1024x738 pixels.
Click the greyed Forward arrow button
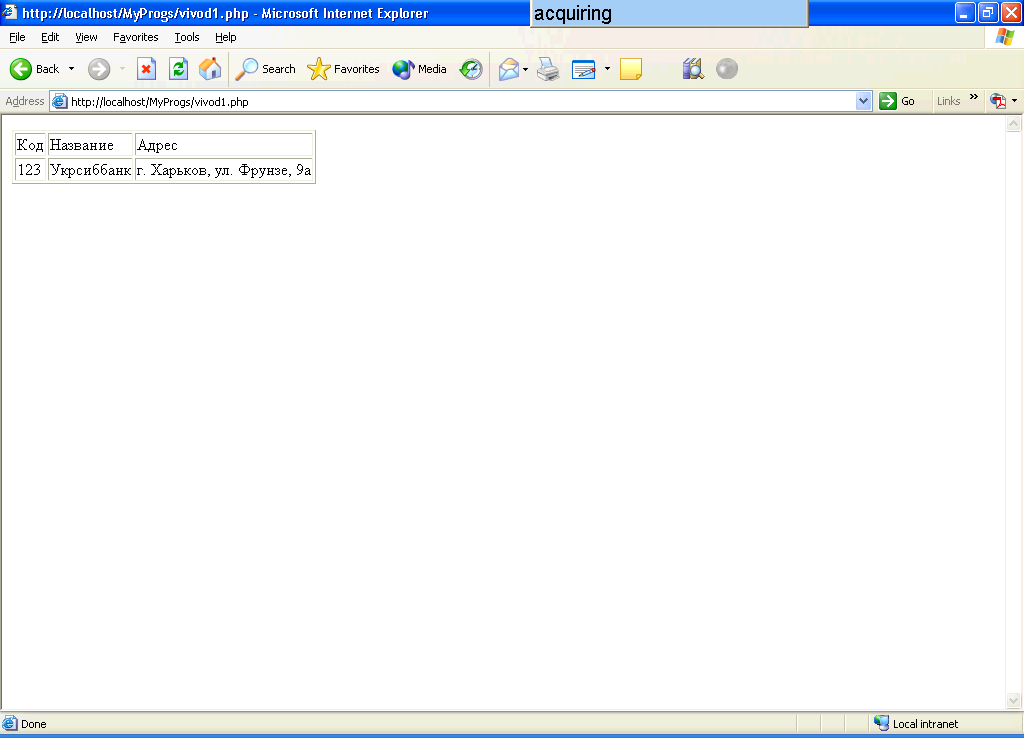coord(99,69)
